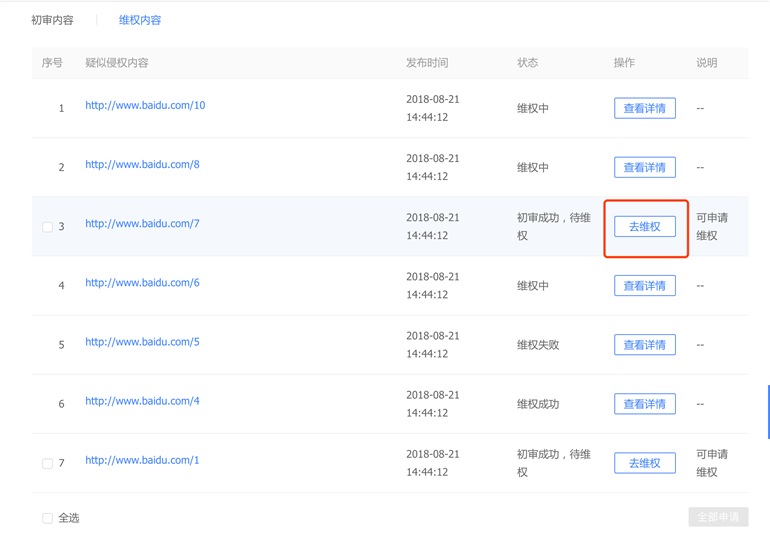770x542 pixels.
Task: Open link http://www.baidu.com/4
Action: coord(142,400)
